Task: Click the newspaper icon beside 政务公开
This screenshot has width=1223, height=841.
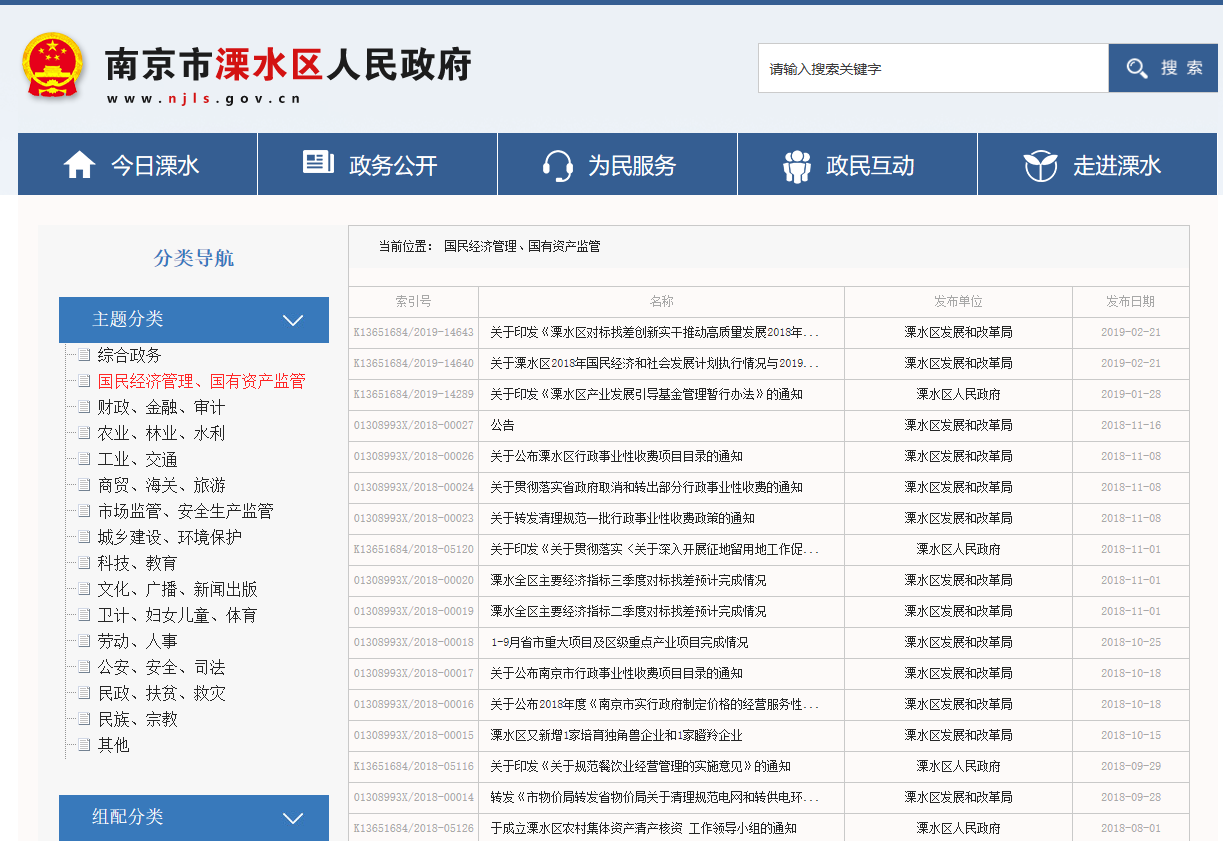Action: [x=318, y=163]
